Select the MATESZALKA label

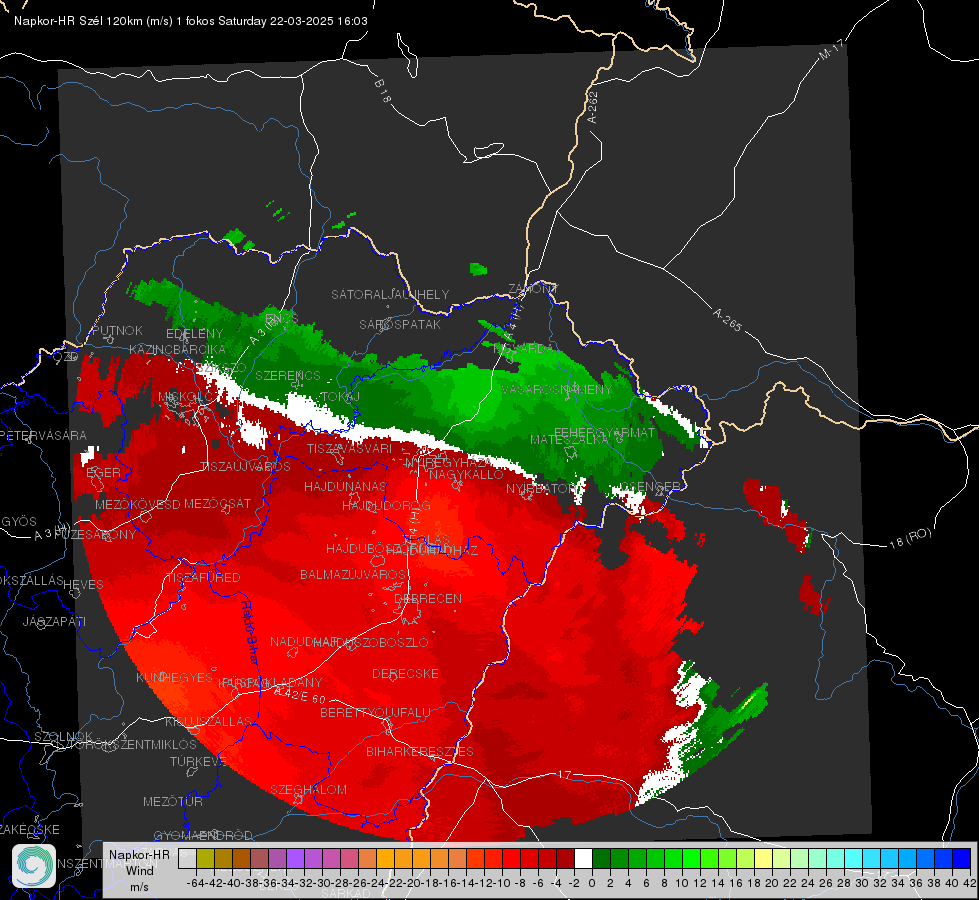569,439
